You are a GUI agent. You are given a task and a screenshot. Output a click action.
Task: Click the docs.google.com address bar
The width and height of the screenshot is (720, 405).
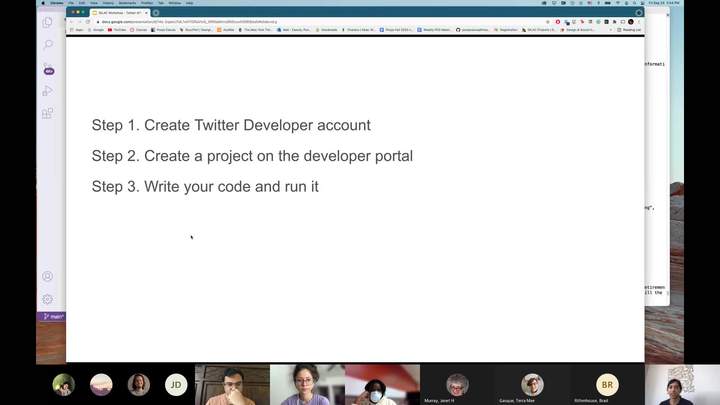pyautogui.click(x=317, y=22)
